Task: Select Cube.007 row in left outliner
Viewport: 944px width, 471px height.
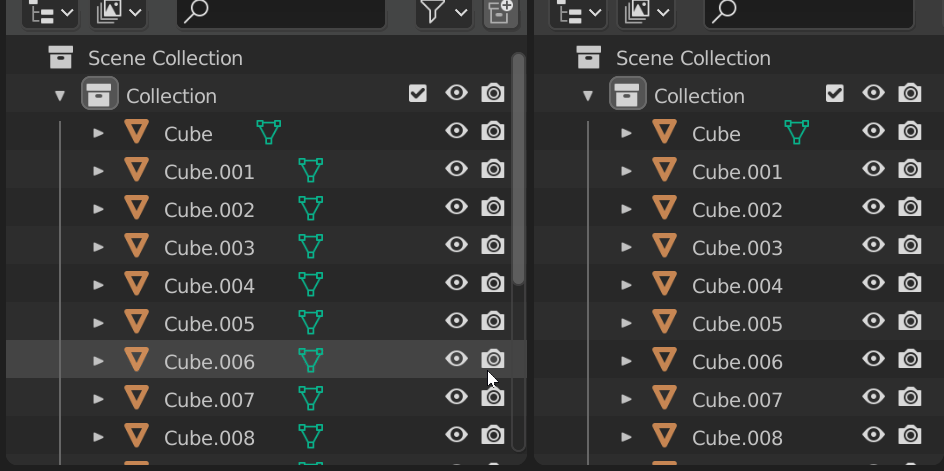Action: (266, 398)
